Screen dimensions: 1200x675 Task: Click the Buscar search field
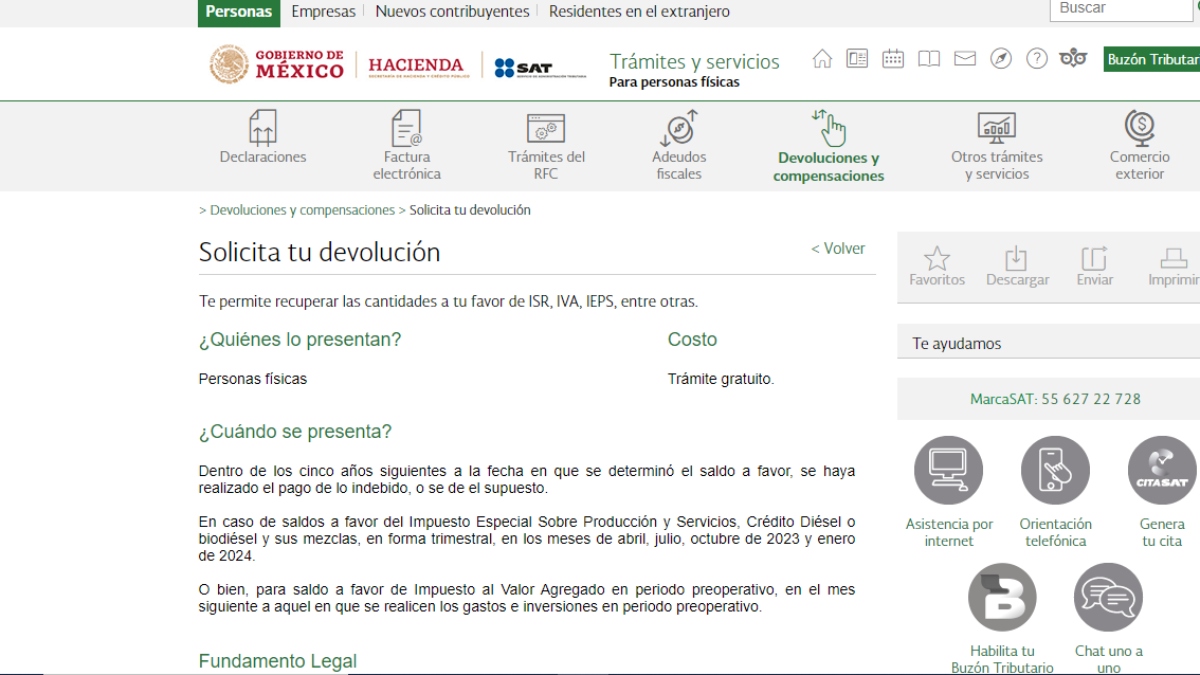pos(1119,8)
